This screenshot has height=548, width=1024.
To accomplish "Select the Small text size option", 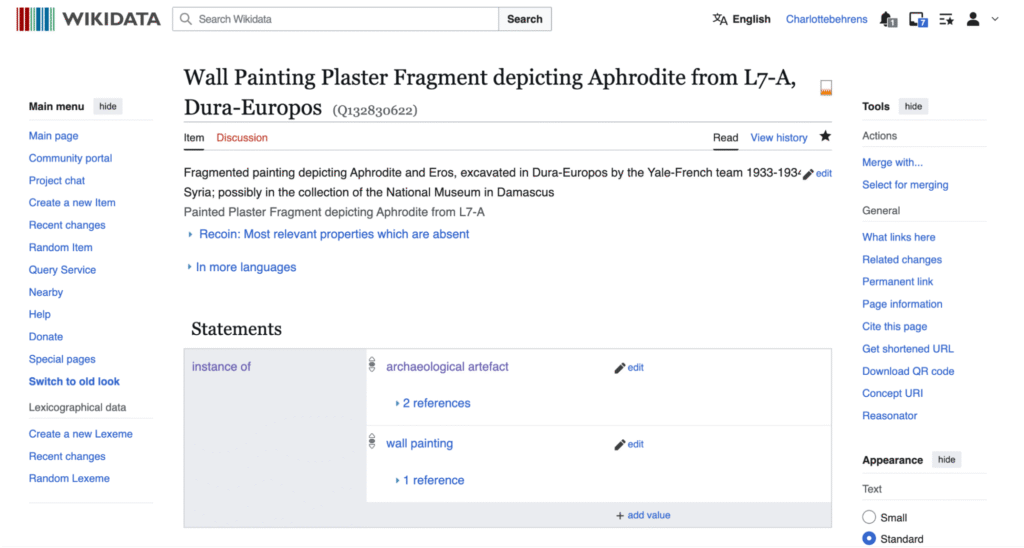I will point(869,517).
